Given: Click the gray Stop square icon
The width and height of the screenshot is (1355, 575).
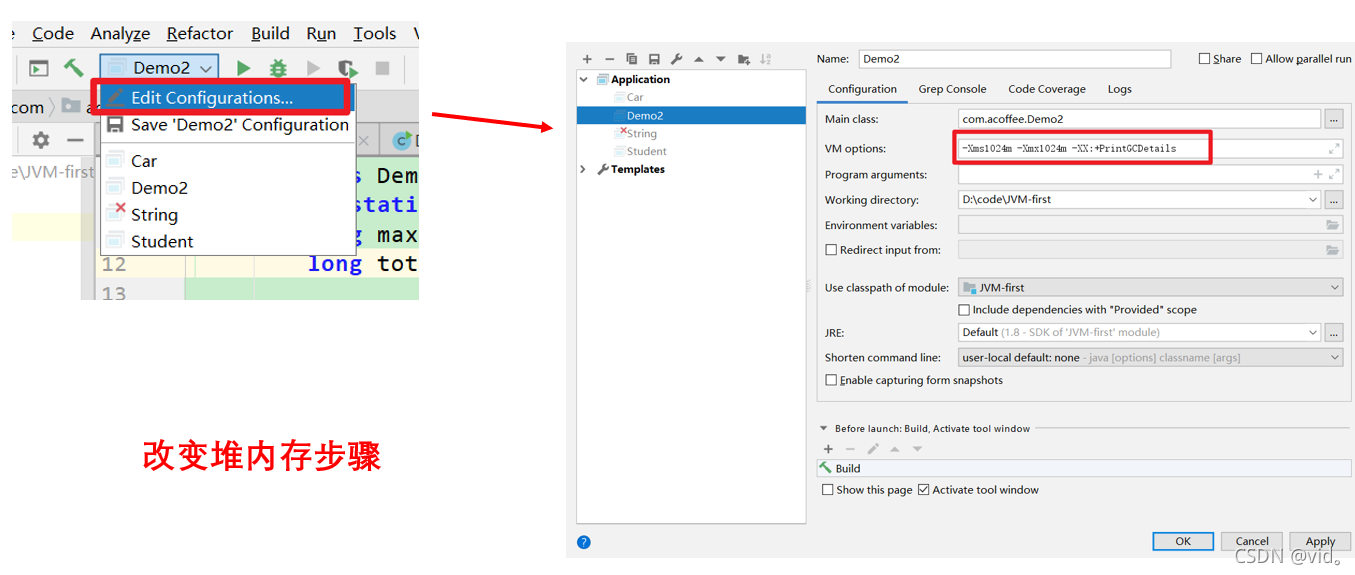Looking at the screenshot, I should [382, 68].
